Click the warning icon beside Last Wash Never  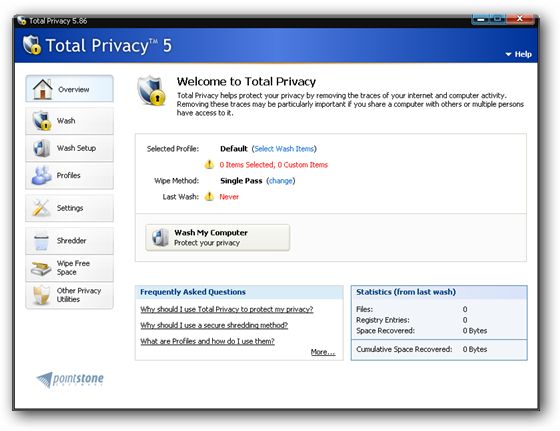pos(209,196)
